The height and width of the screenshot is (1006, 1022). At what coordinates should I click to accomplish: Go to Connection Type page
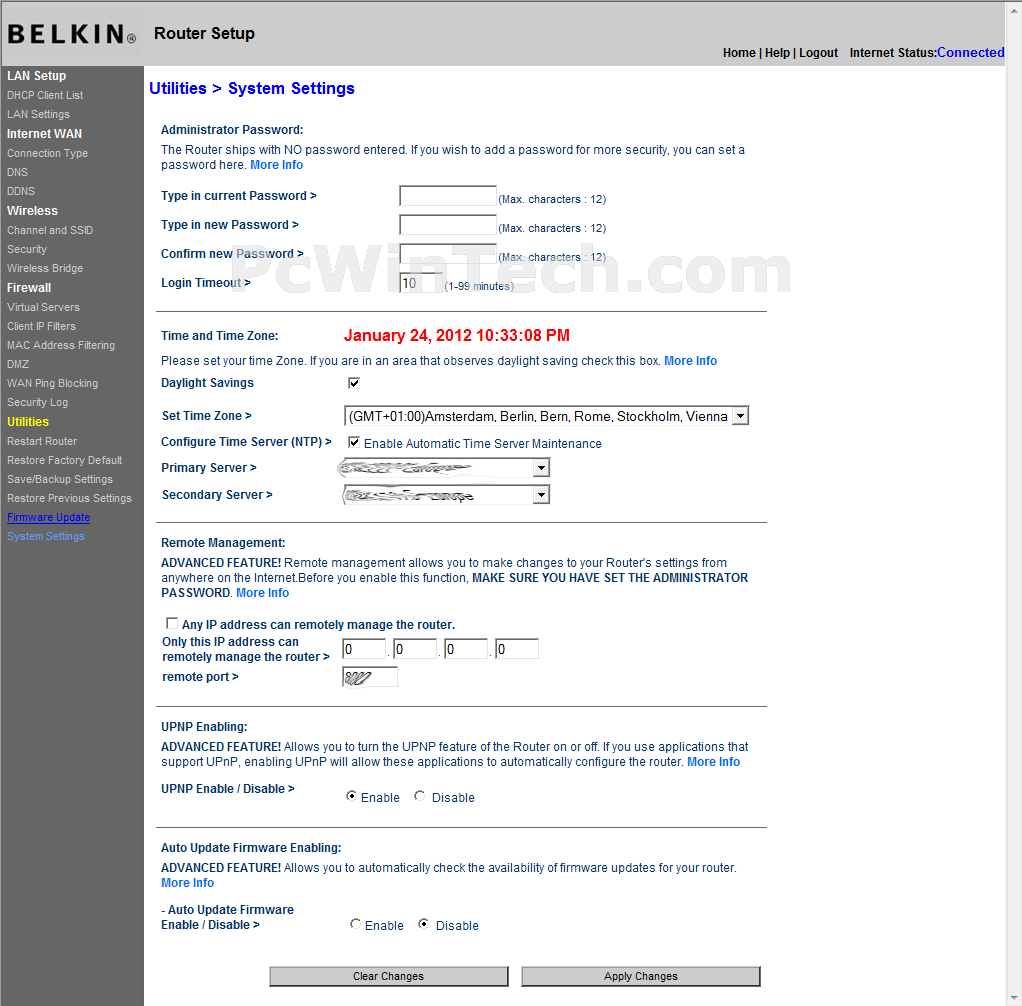point(48,153)
